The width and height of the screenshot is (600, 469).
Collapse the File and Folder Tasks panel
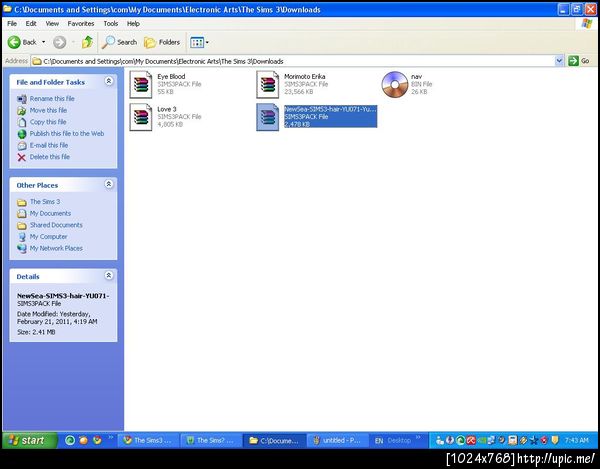[109, 81]
